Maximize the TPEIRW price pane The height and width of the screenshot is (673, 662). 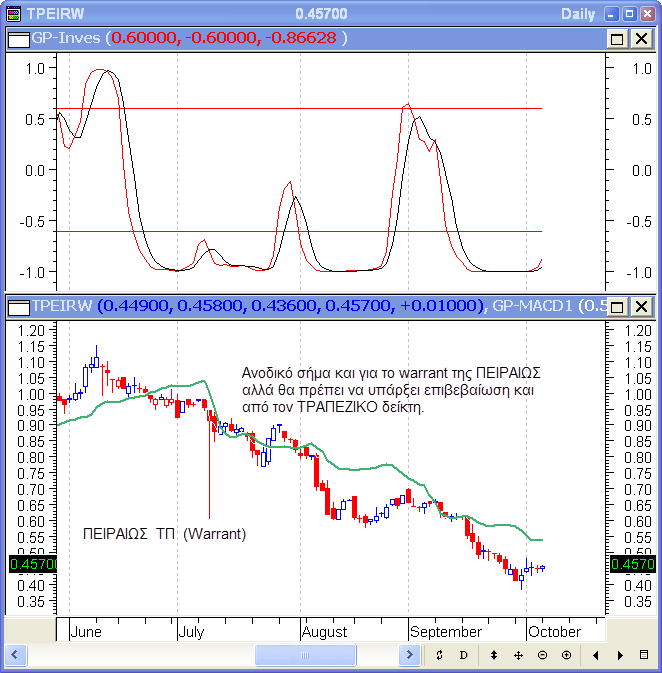pyautogui.click(x=617, y=306)
